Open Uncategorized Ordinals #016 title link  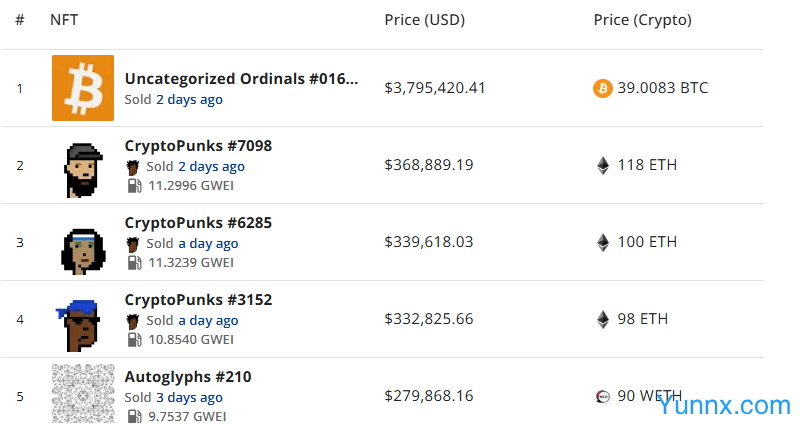[x=241, y=78]
